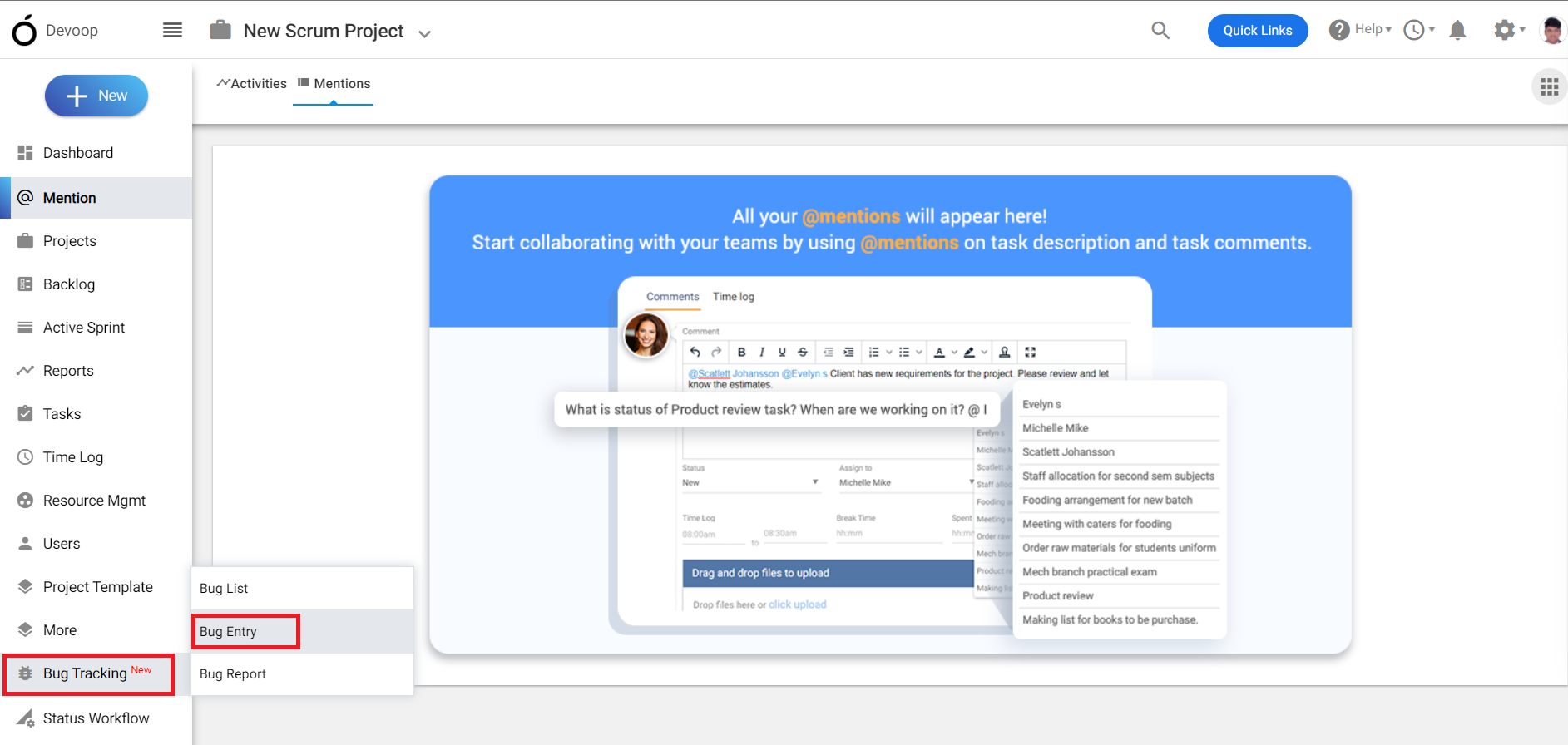Open Resource Mgmt sidebar label
This screenshot has width=1568, height=745.
click(x=94, y=501)
